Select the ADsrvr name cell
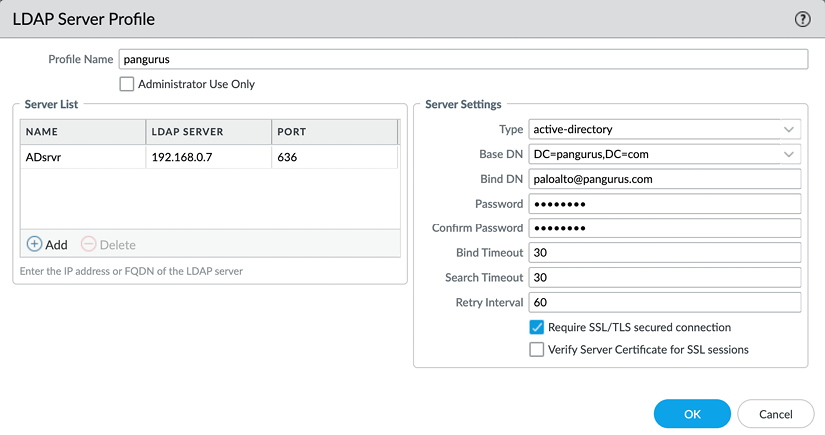The image size is (825, 435). point(83,157)
